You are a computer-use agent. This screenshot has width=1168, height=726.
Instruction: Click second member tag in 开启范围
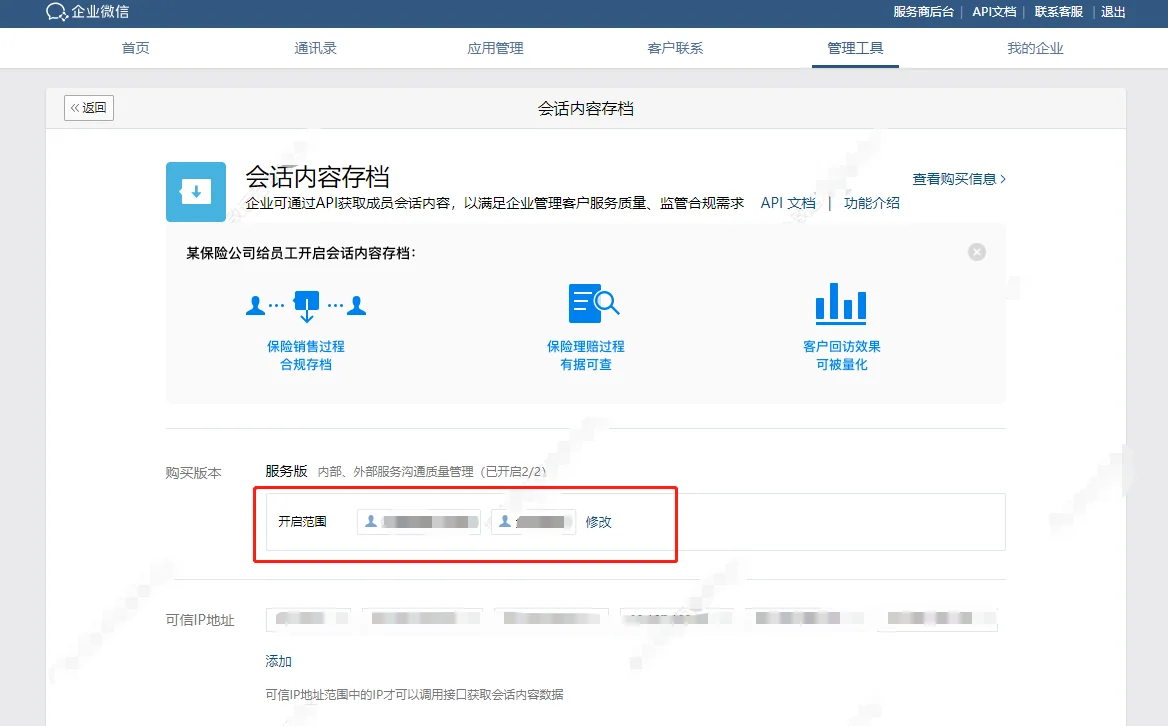point(533,522)
